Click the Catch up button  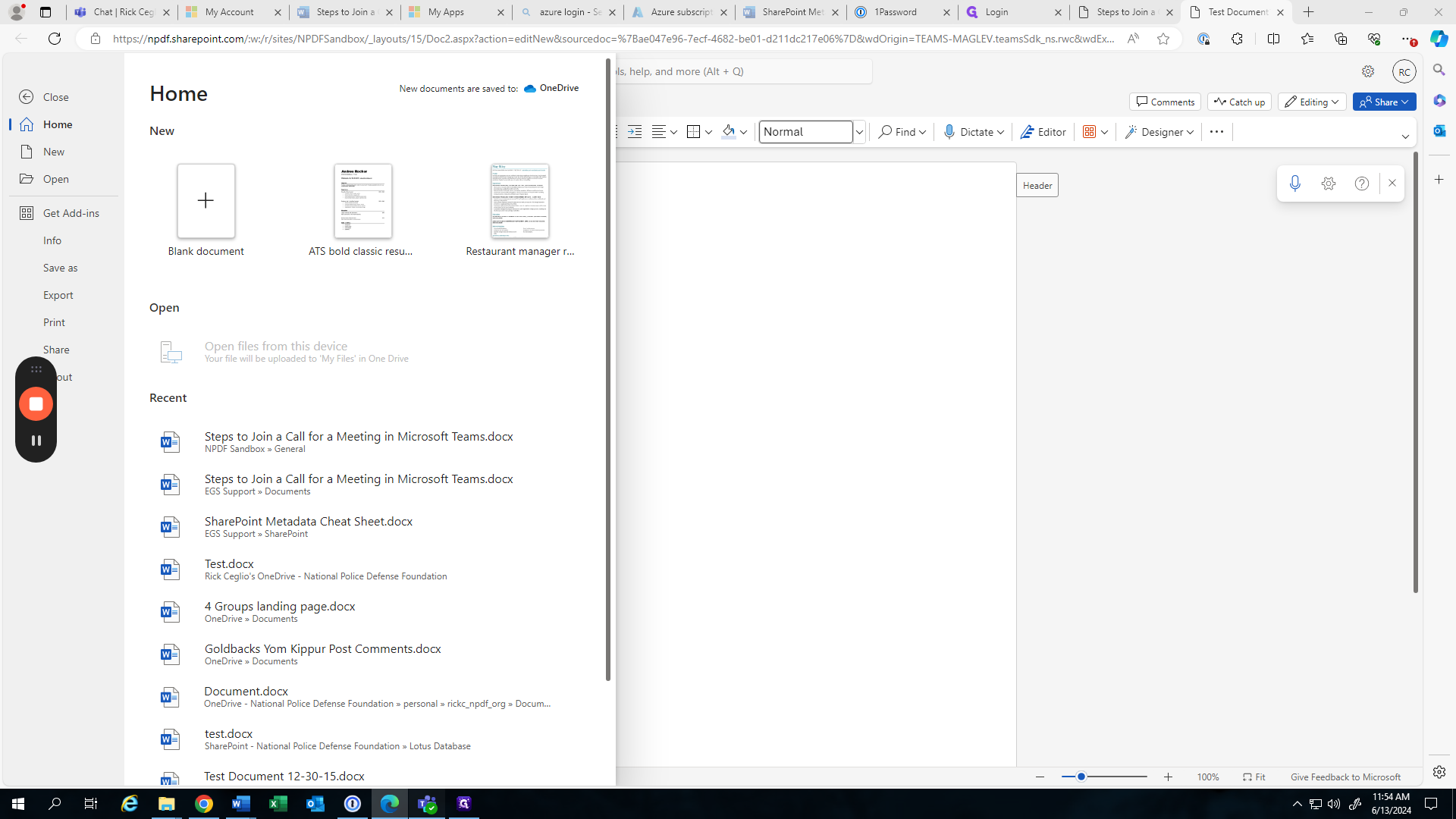(1239, 102)
